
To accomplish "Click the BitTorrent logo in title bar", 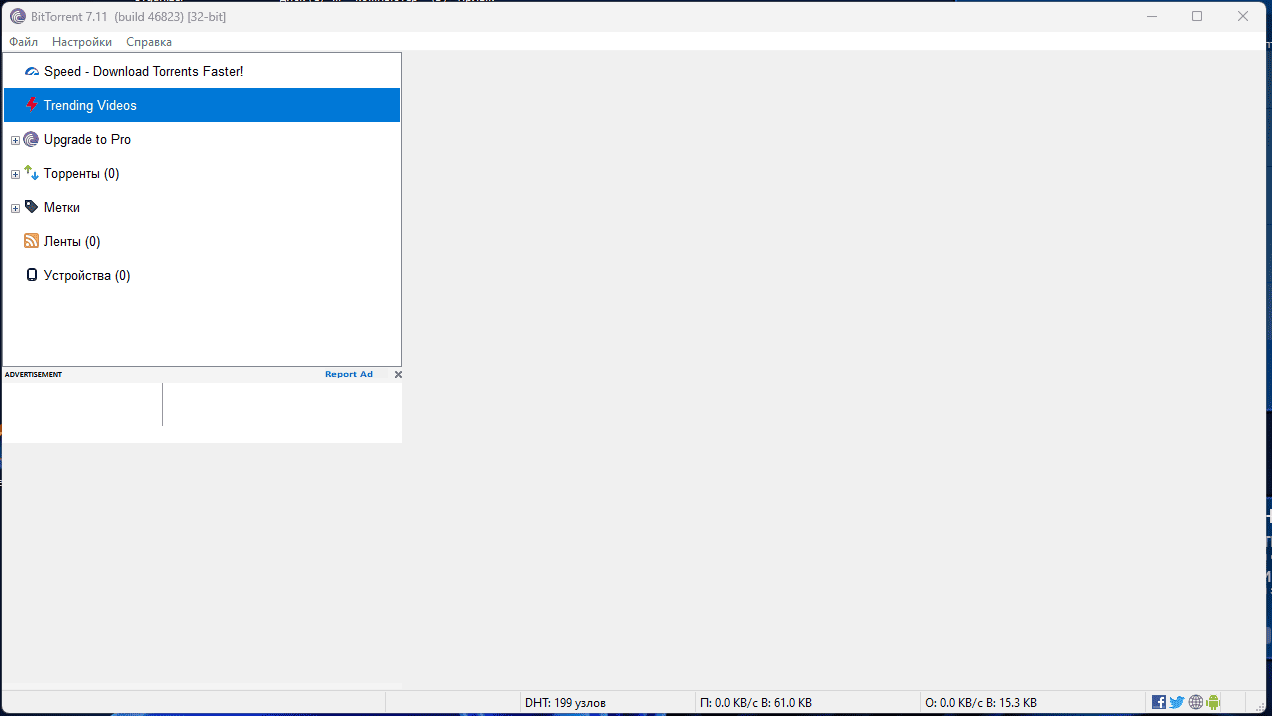I will click(x=17, y=16).
